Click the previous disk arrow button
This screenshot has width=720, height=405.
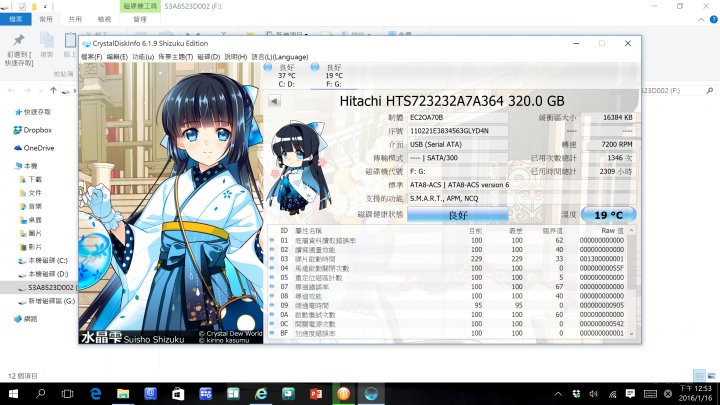pyautogui.click(x=274, y=101)
